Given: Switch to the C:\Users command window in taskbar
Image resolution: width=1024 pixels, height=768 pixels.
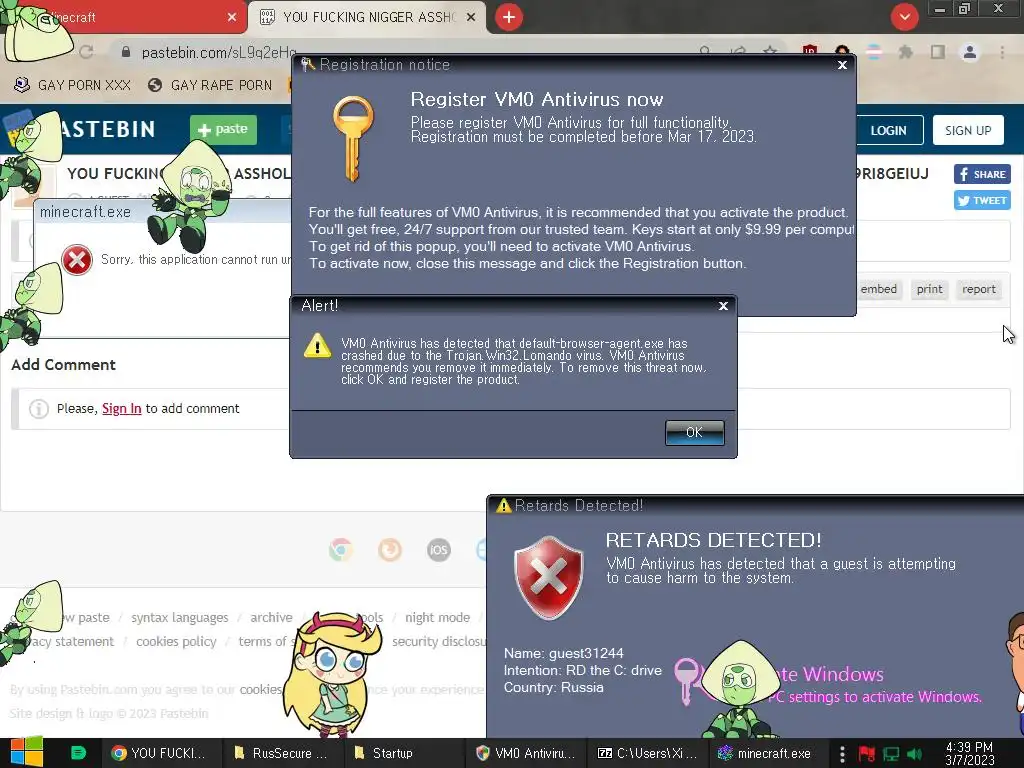Looking at the screenshot, I should 648,753.
